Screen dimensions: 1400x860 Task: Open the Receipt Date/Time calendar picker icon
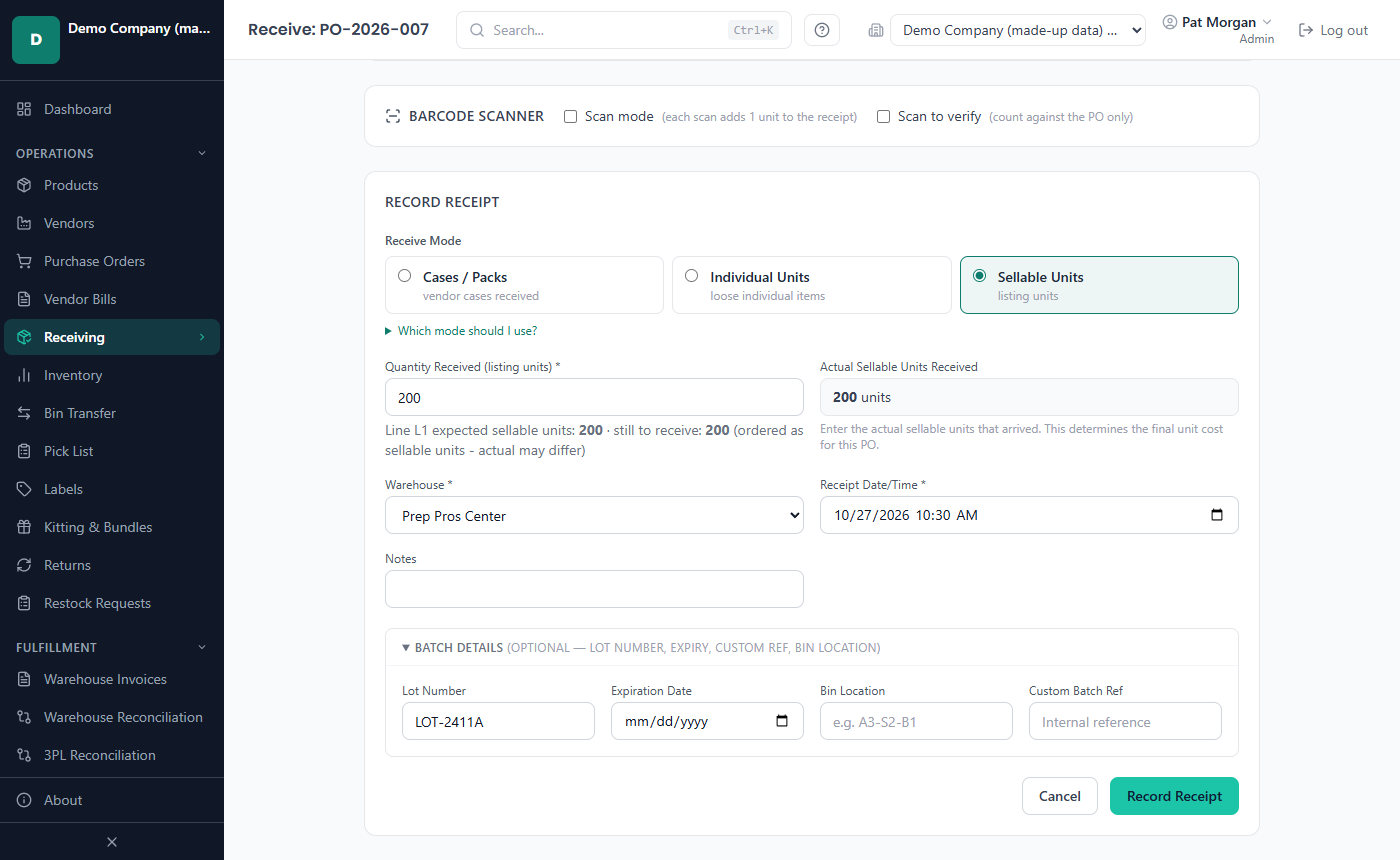click(1217, 515)
